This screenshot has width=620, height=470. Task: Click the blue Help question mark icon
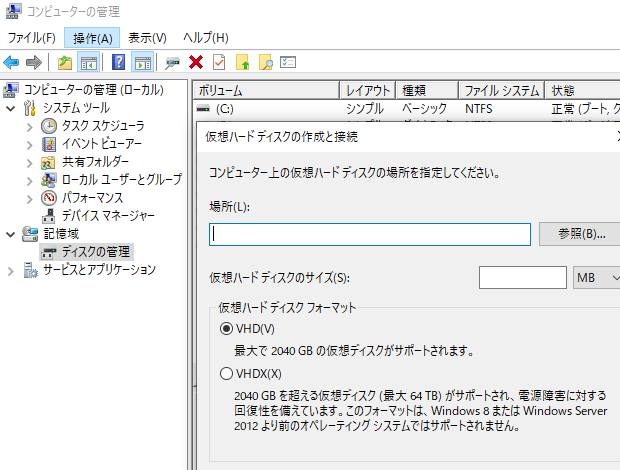118,63
